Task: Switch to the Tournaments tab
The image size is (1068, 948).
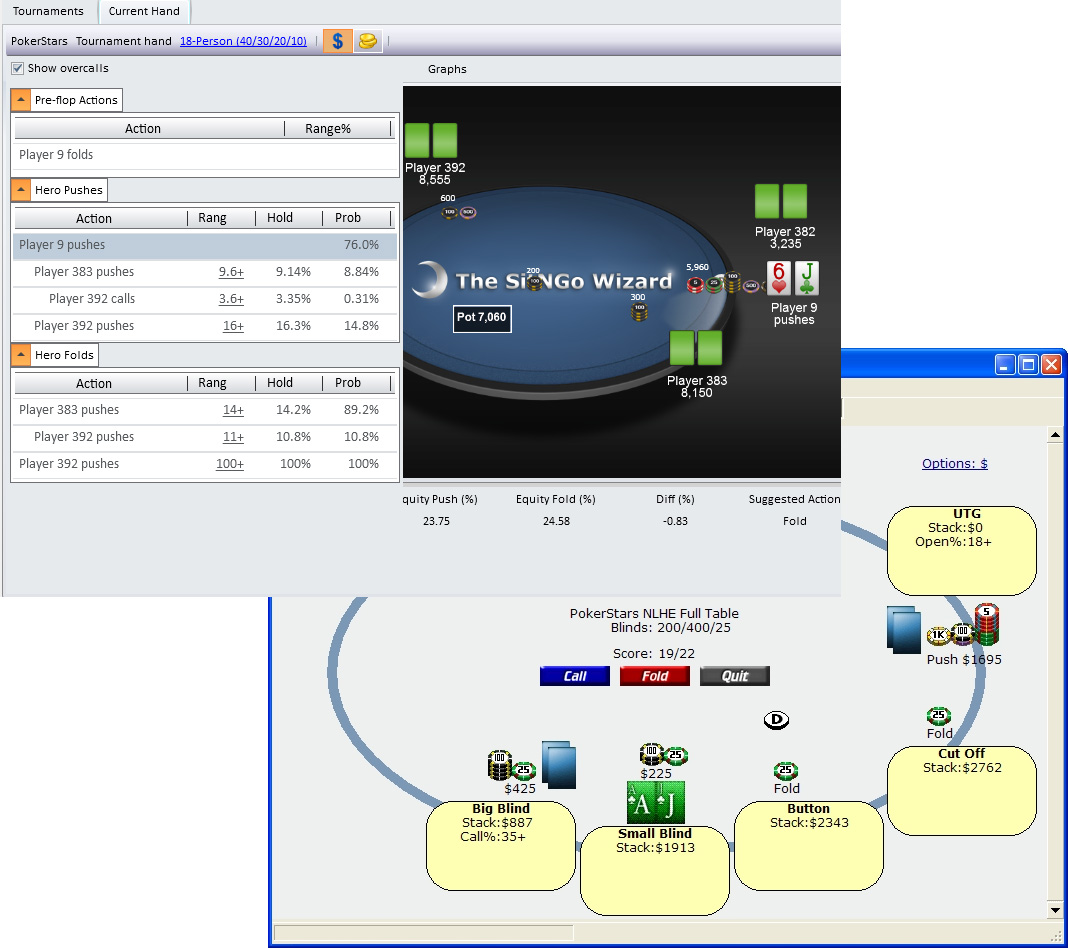Action: (48, 11)
